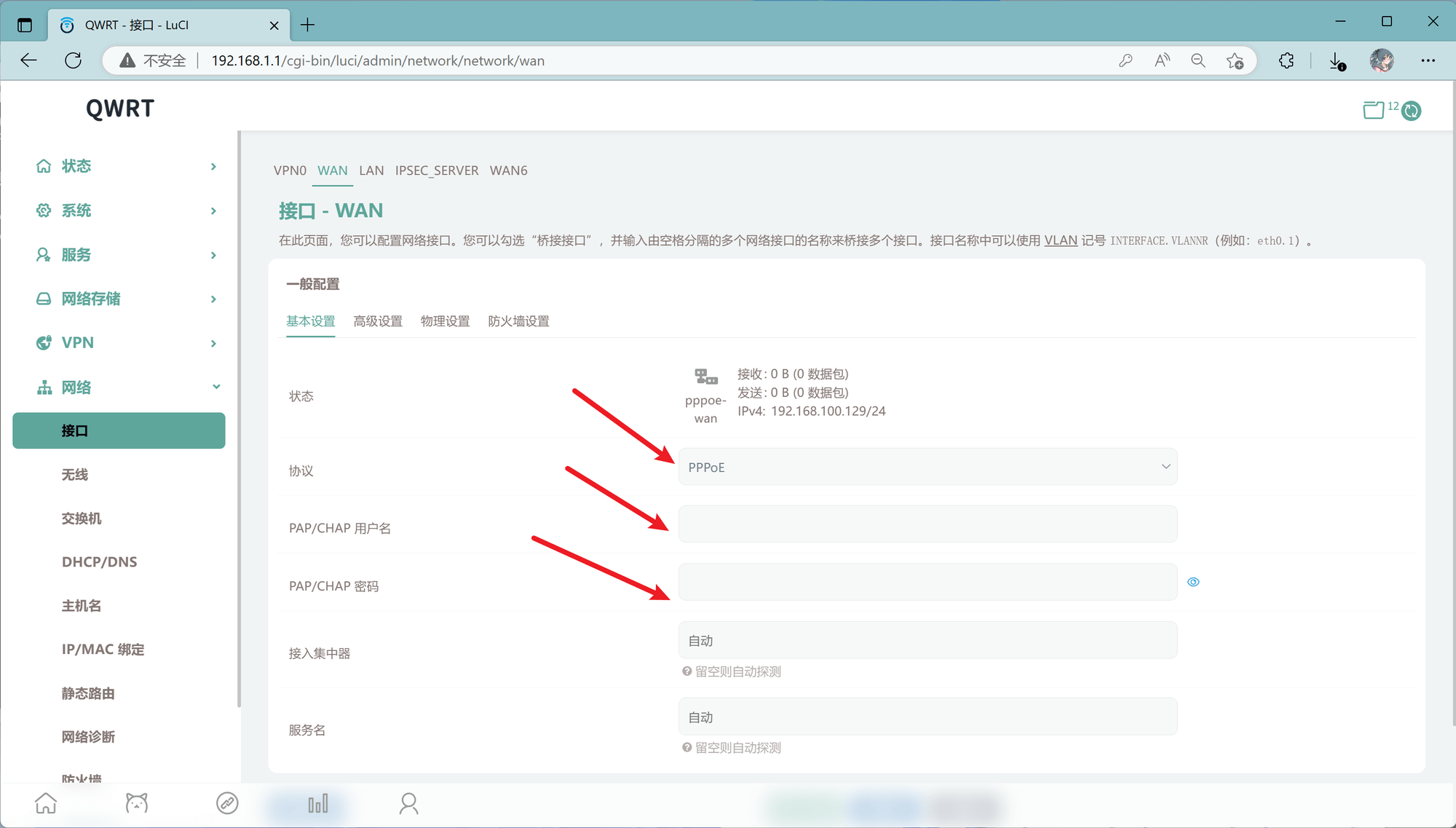Click the refresh/apply circular icon top right
The width and height of the screenshot is (1456, 828).
pyautogui.click(x=1411, y=111)
